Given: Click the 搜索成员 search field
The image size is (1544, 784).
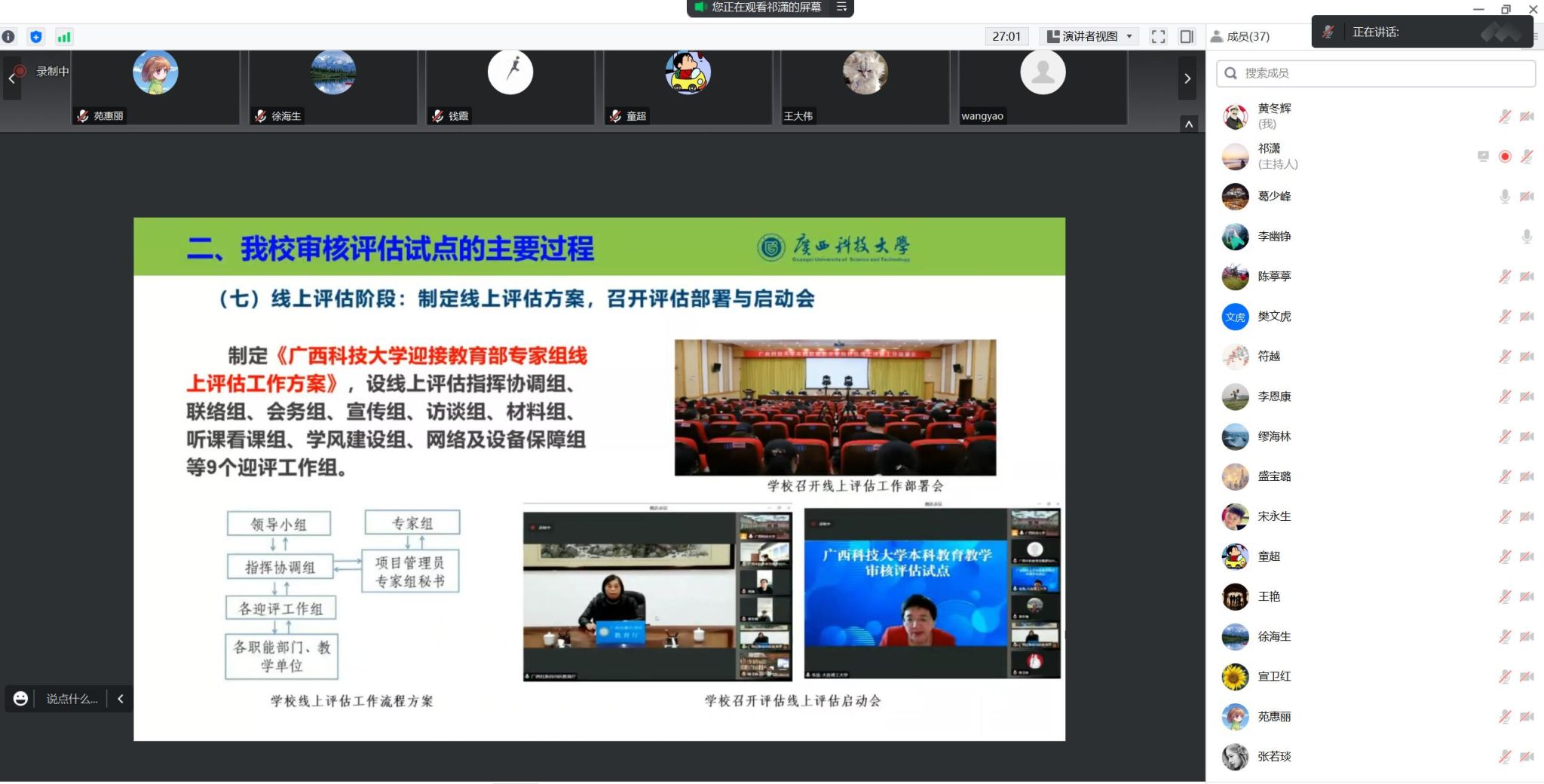Looking at the screenshot, I should click(x=1376, y=73).
